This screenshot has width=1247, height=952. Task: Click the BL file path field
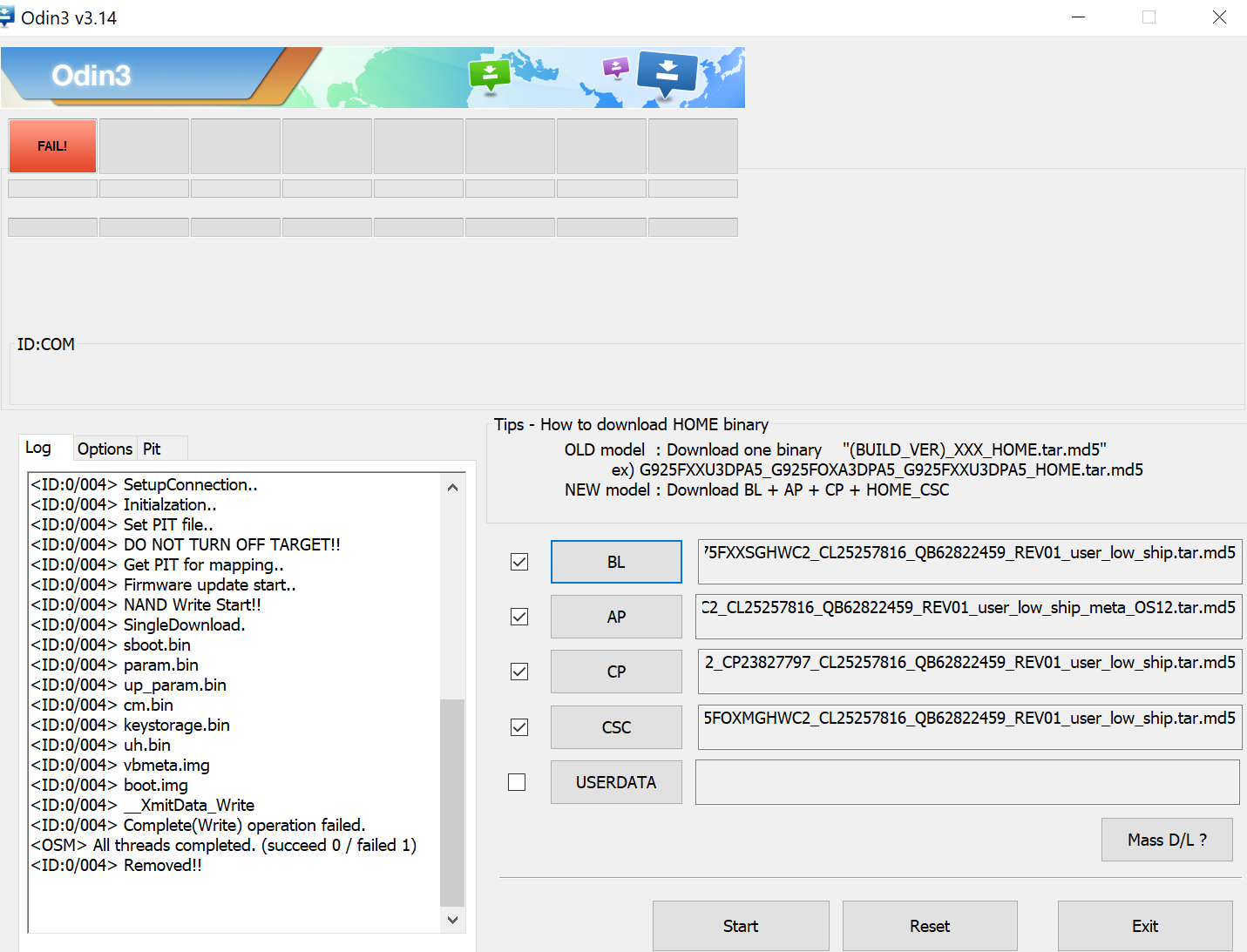click(x=970, y=562)
